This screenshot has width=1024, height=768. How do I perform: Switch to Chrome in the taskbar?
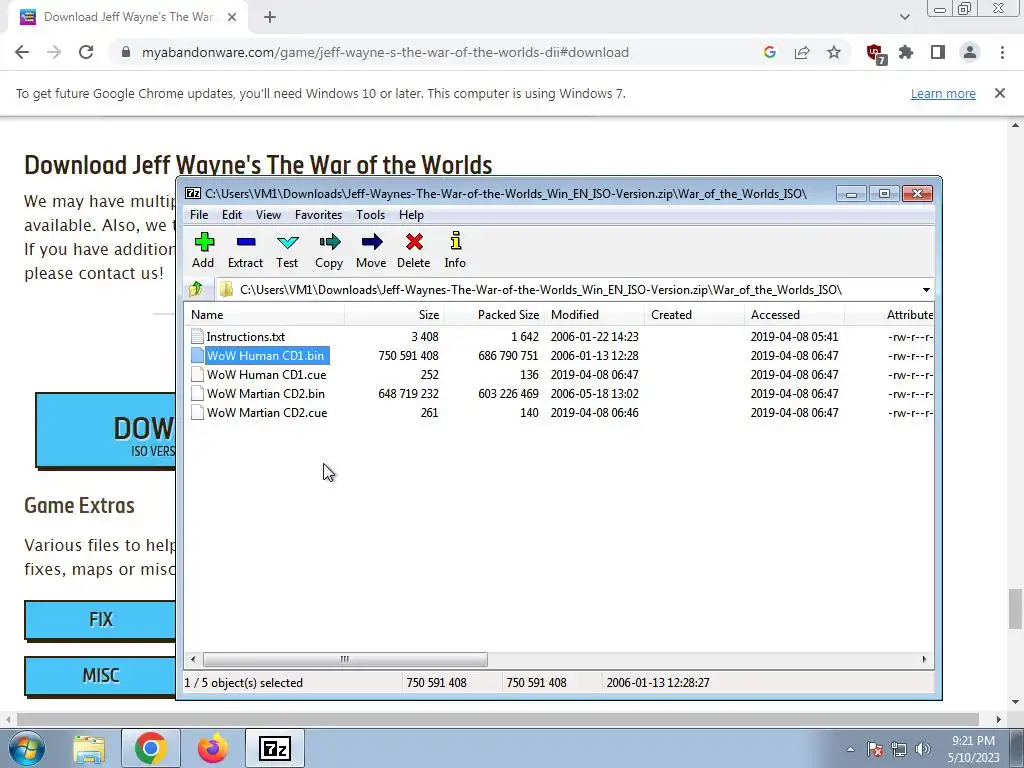click(150, 748)
